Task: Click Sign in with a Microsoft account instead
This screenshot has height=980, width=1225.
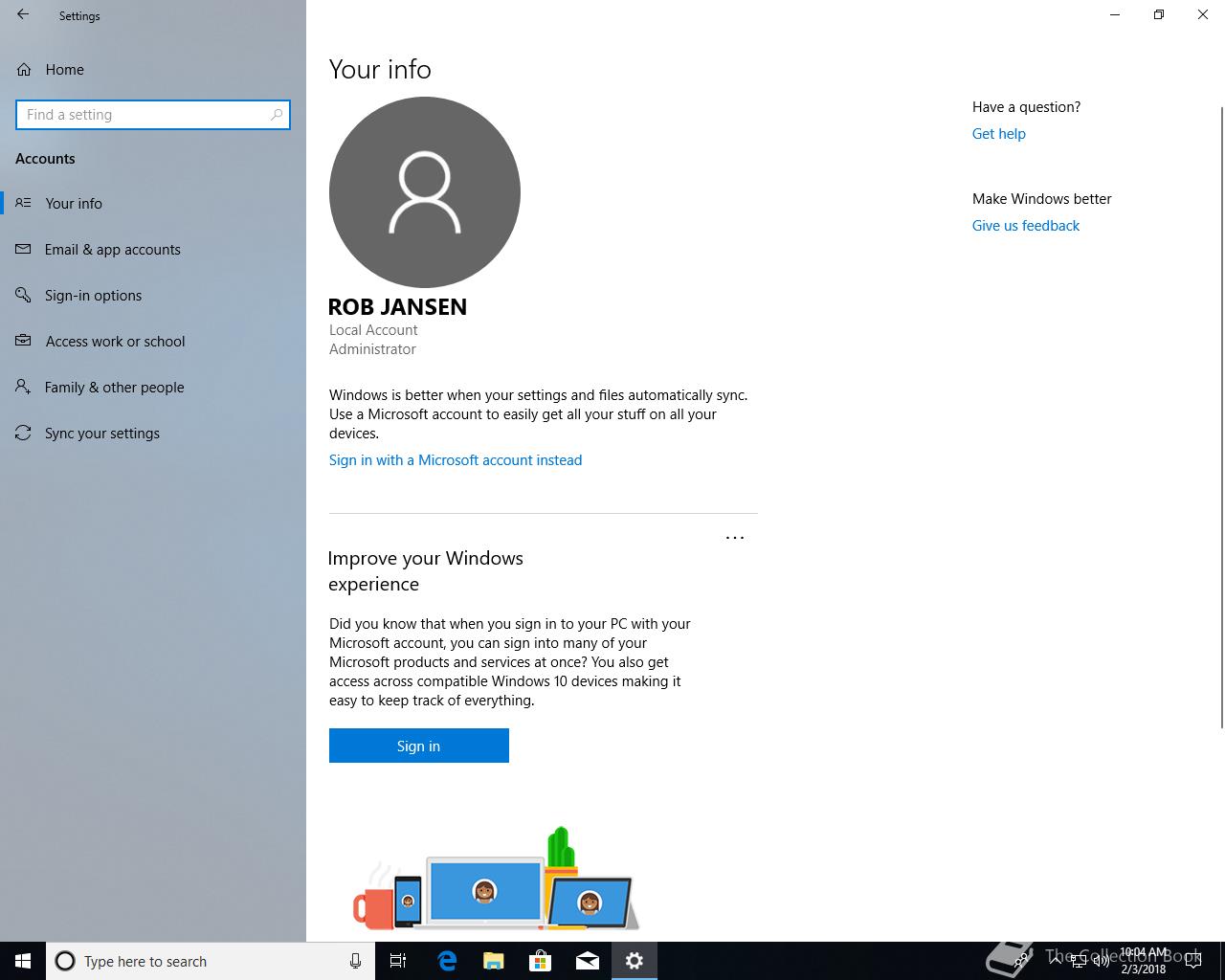Action: 456,460
